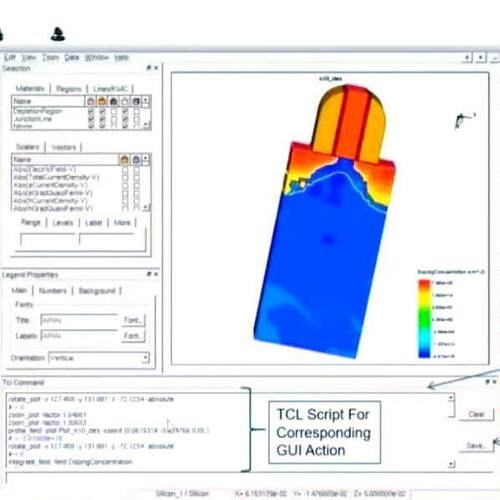Click the Font button beside Title
Image resolution: width=500 pixels, height=500 pixels.
click(133, 320)
